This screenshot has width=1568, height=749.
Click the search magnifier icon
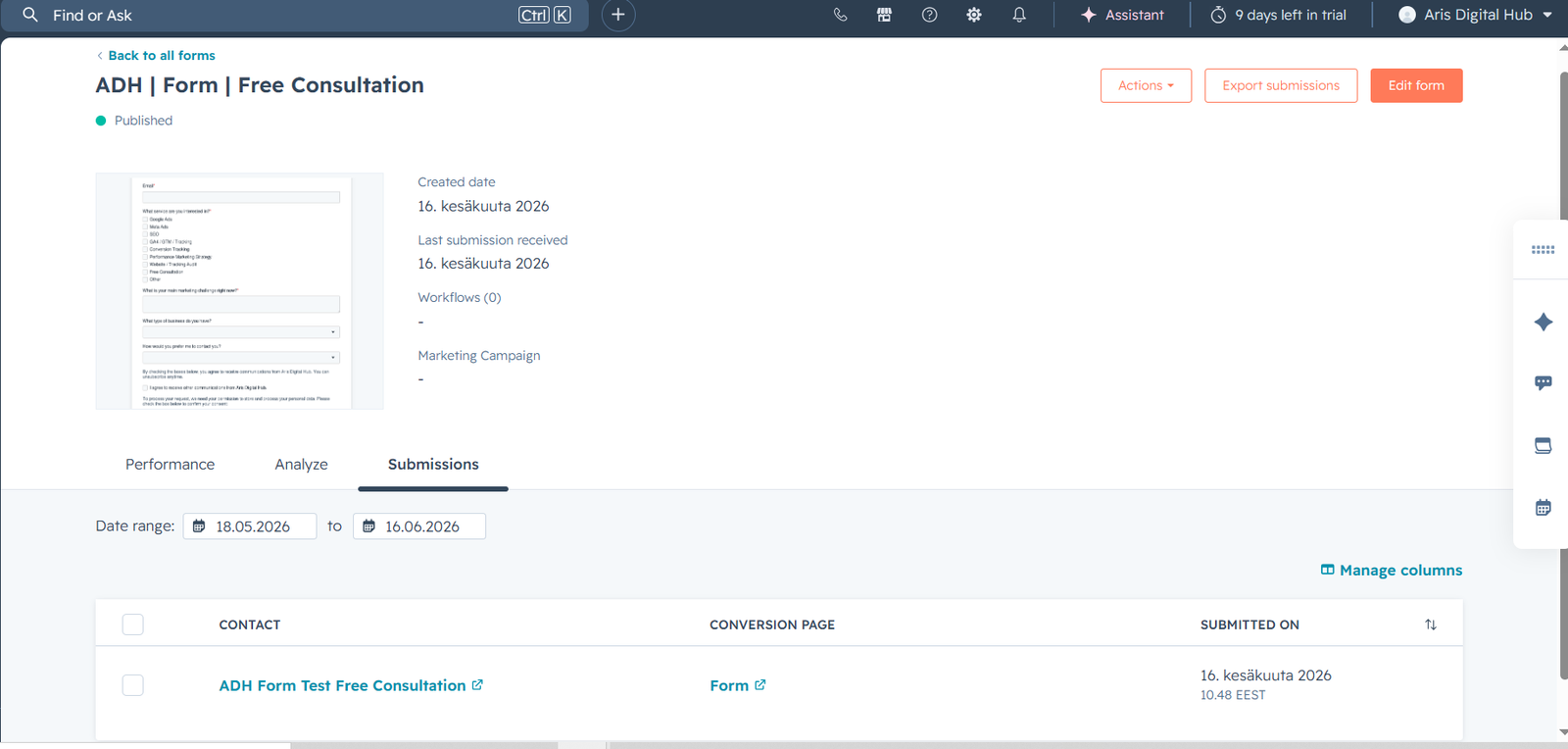click(x=30, y=15)
